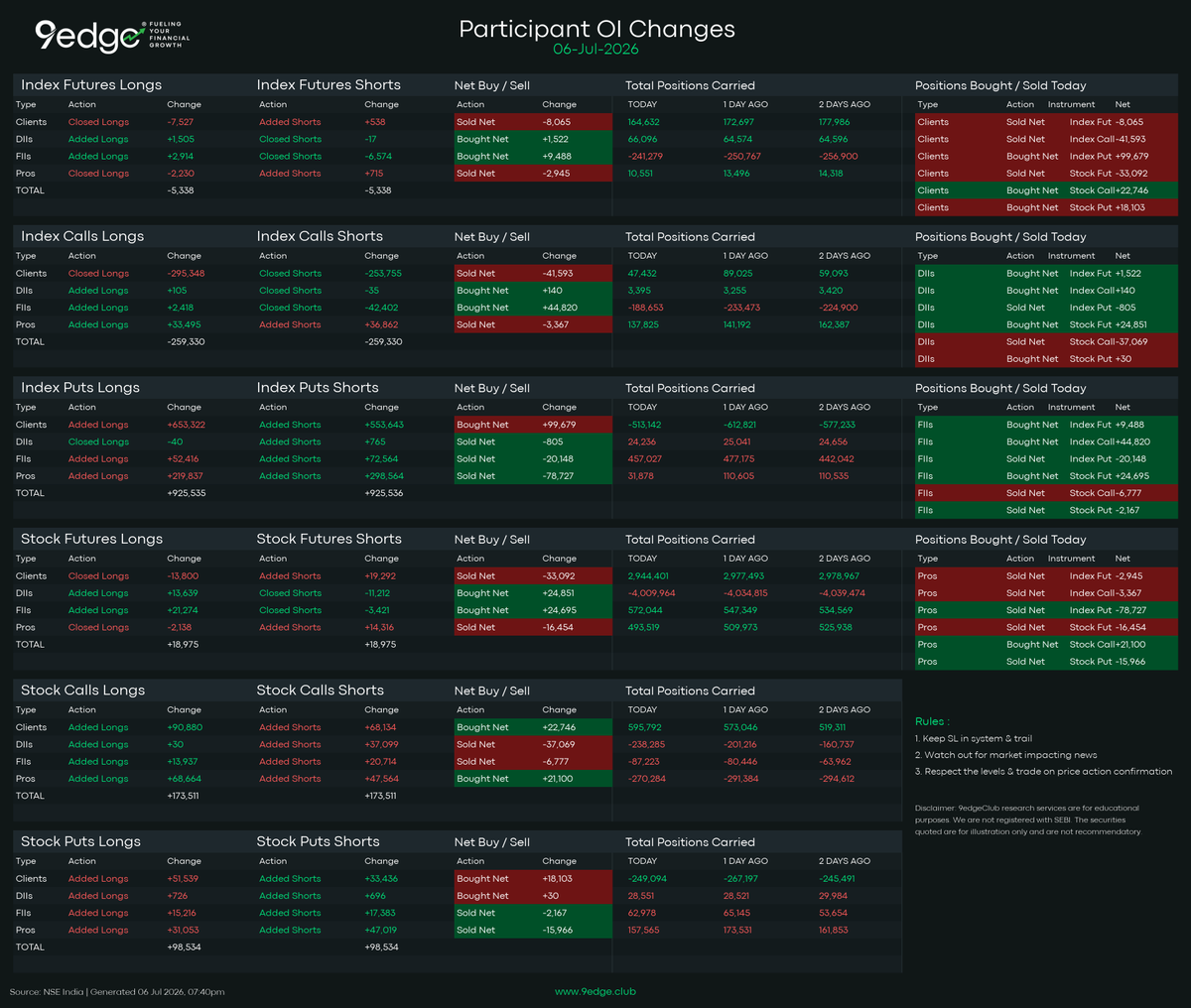Click the 9edge logo
Screen dimensions: 1191x1008
pyautogui.click(x=112, y=36)
